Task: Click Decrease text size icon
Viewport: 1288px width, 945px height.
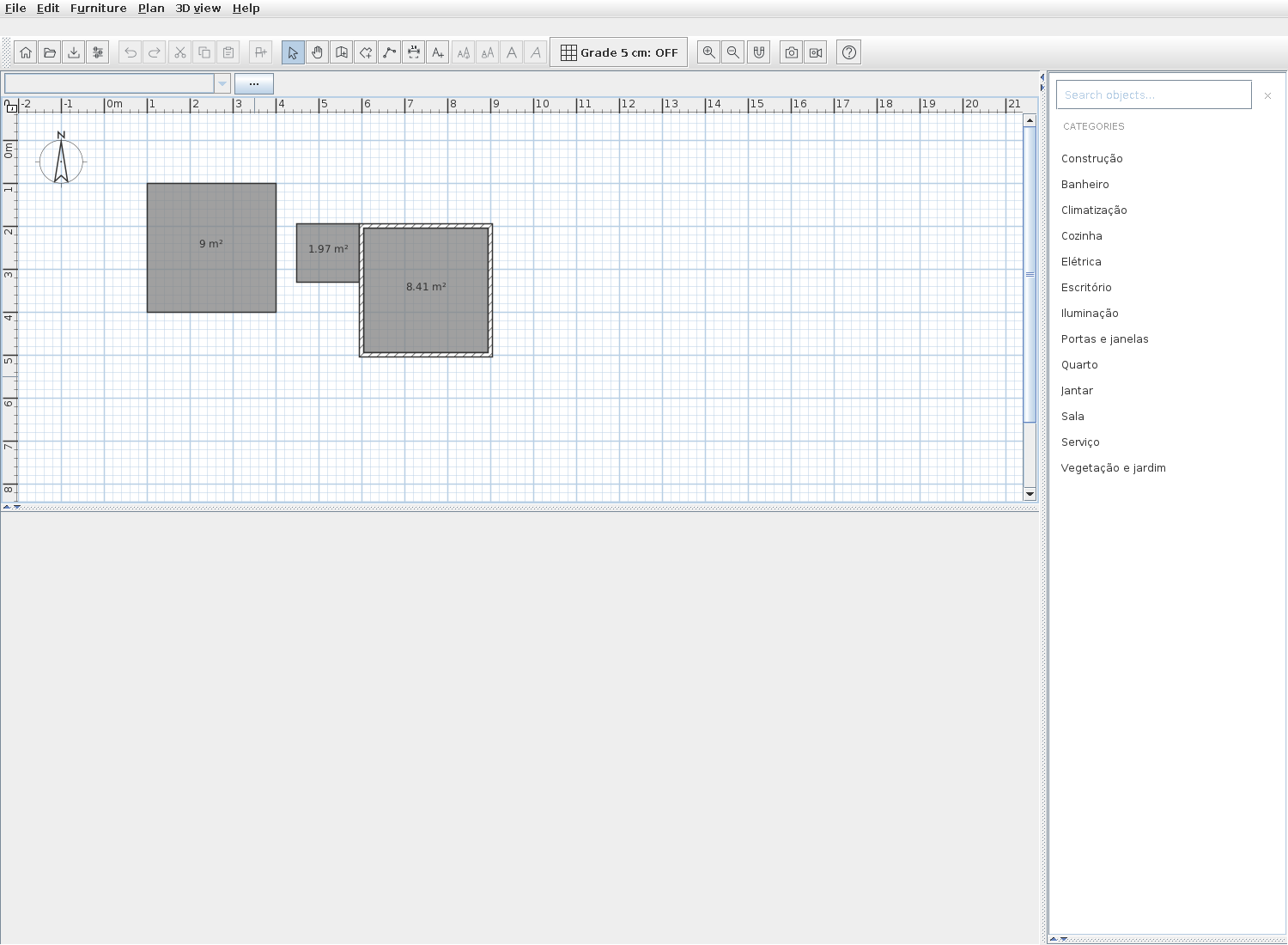Action: 488,52
